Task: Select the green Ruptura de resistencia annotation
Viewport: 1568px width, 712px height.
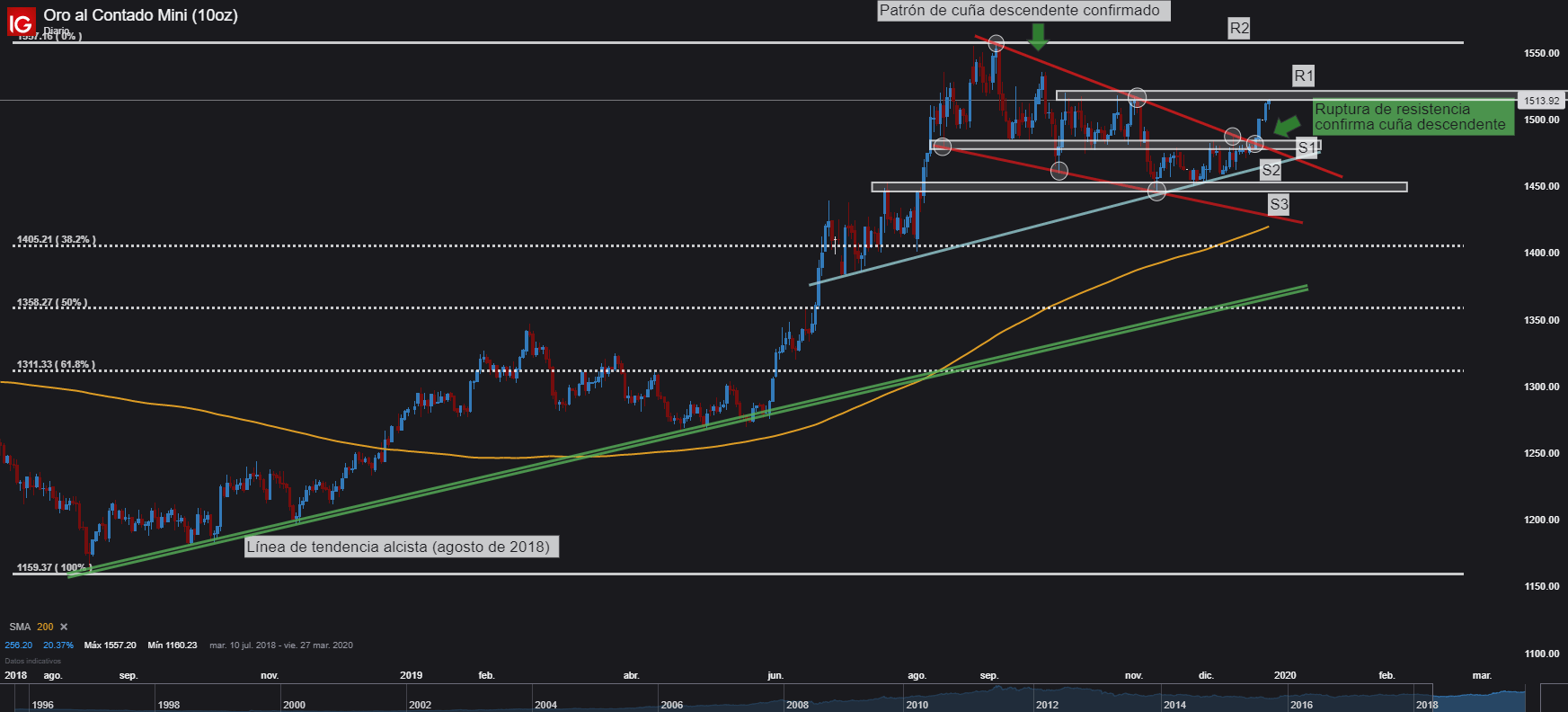Action: click(1413, 117)
